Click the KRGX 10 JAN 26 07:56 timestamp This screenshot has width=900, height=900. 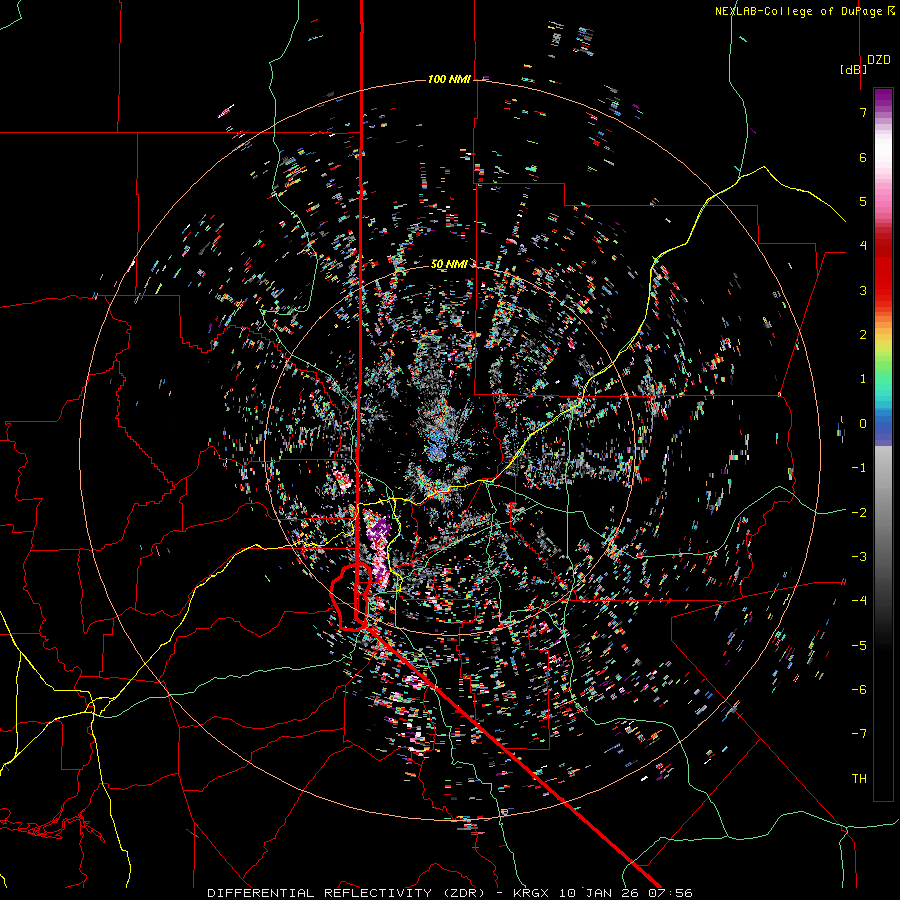coord(603,893)
